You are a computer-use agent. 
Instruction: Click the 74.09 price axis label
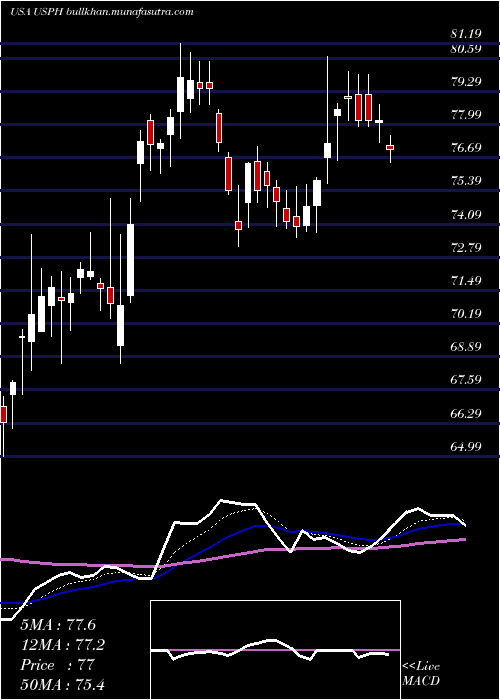(466, 215)
